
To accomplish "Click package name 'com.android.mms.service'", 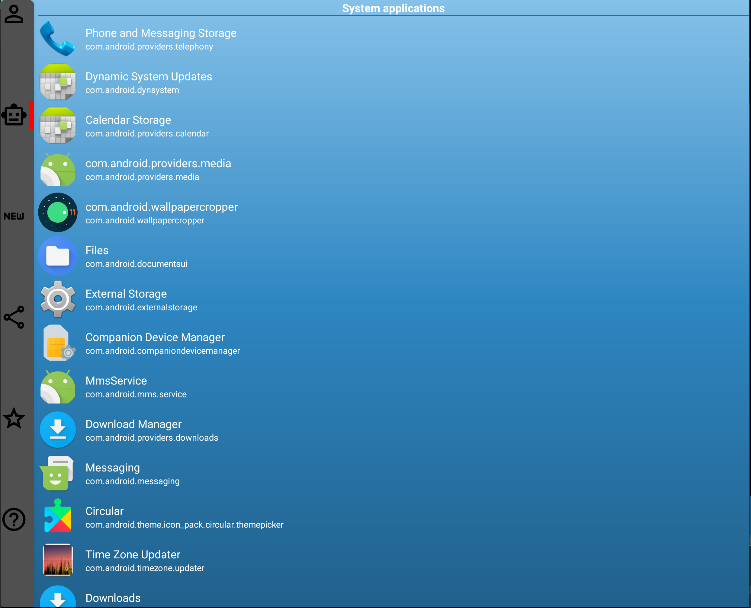I will coord(136,394).
